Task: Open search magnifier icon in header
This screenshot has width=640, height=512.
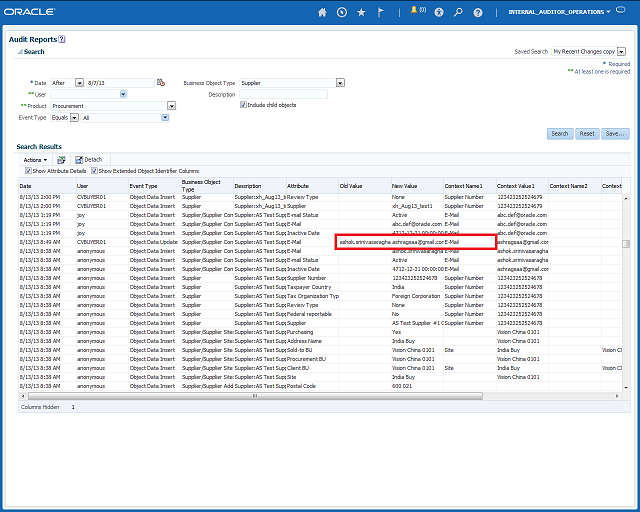Action: coord(458,12)
